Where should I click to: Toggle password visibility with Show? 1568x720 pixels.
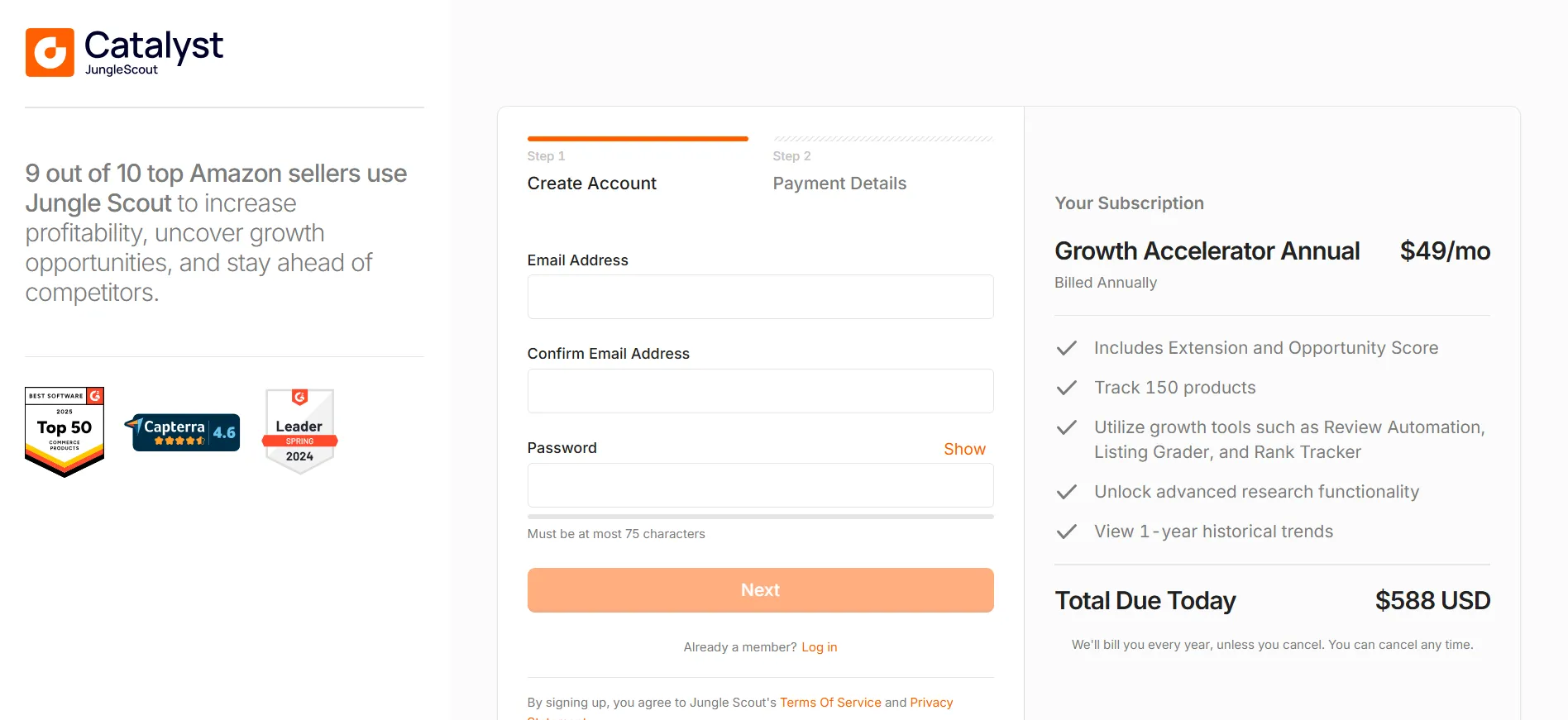[964, 449]
